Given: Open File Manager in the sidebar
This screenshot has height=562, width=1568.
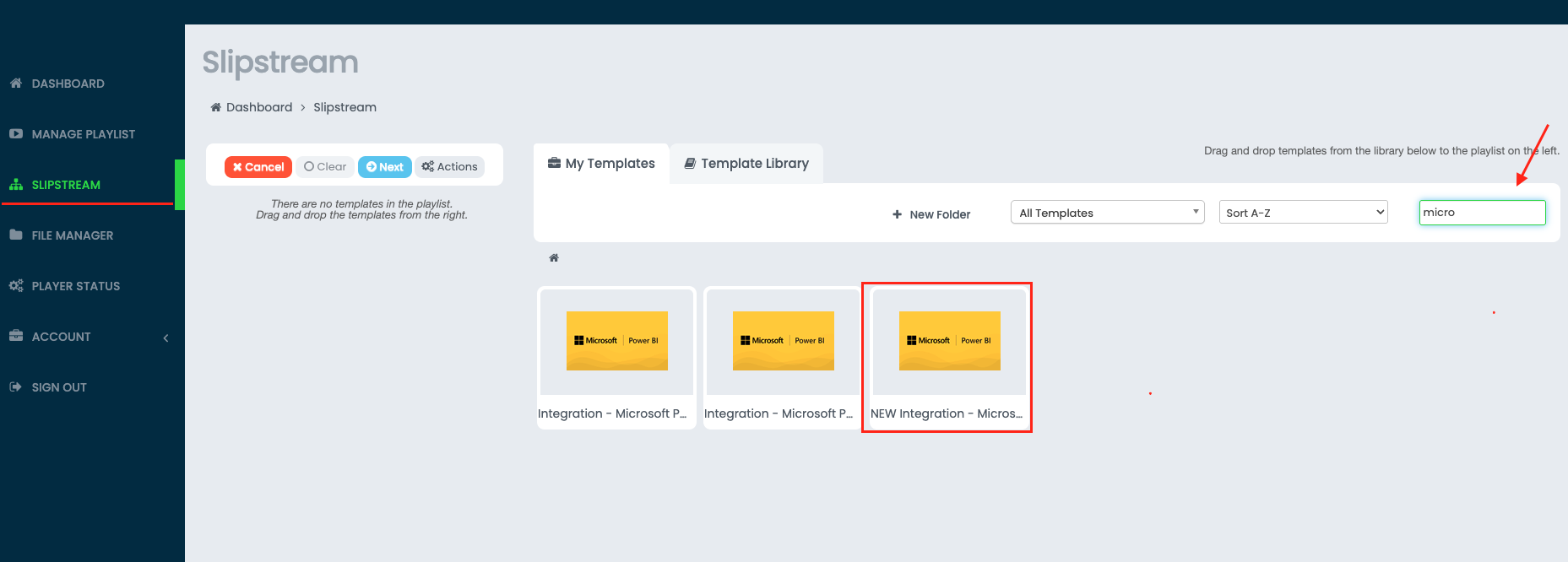Looking at the screenshot, I should 92,235.
